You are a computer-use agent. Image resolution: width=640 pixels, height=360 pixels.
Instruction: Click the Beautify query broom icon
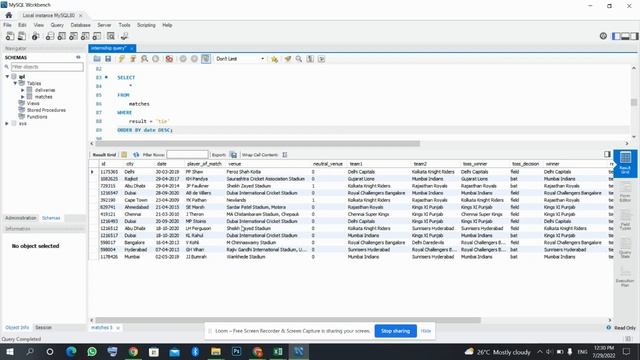[288, 59]
